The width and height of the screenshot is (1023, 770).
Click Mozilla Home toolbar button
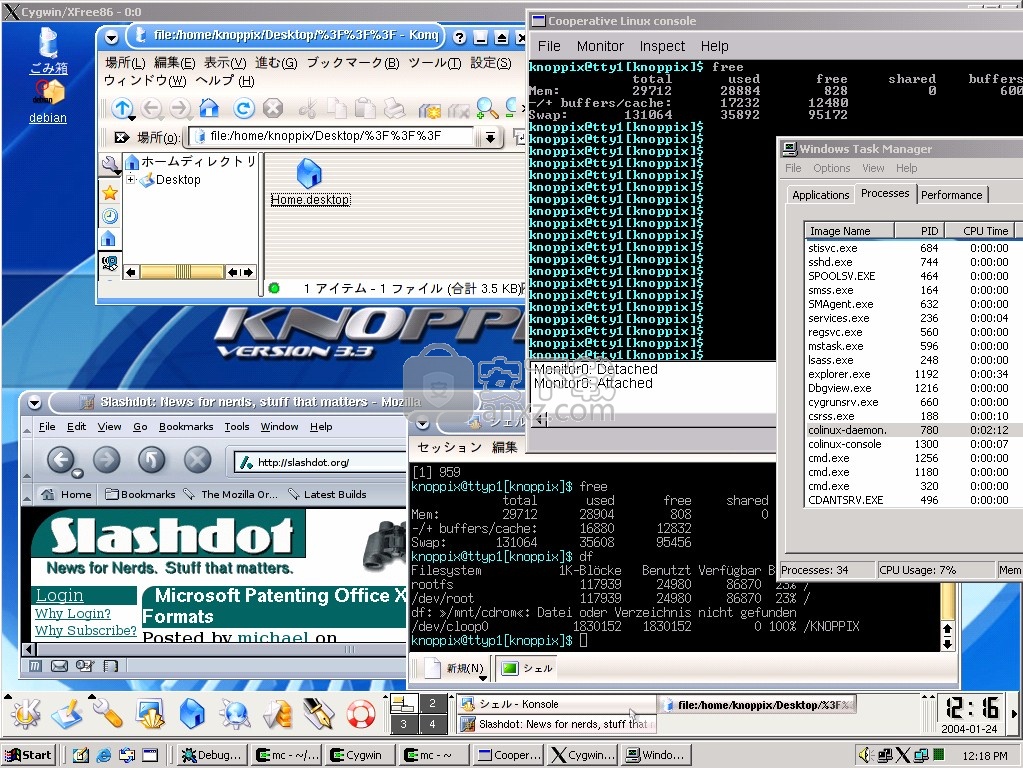[x=66, y=495]
